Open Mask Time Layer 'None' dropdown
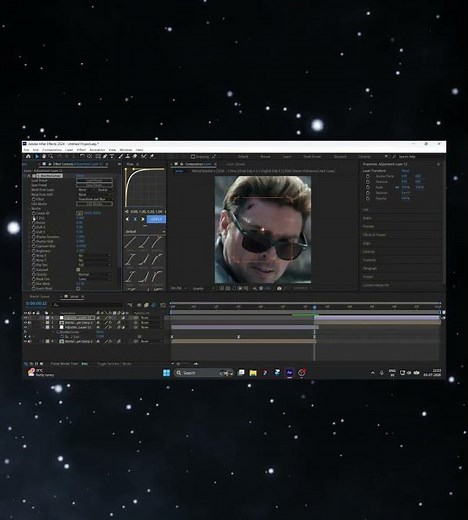468x520 pixels. coord(86,190)
